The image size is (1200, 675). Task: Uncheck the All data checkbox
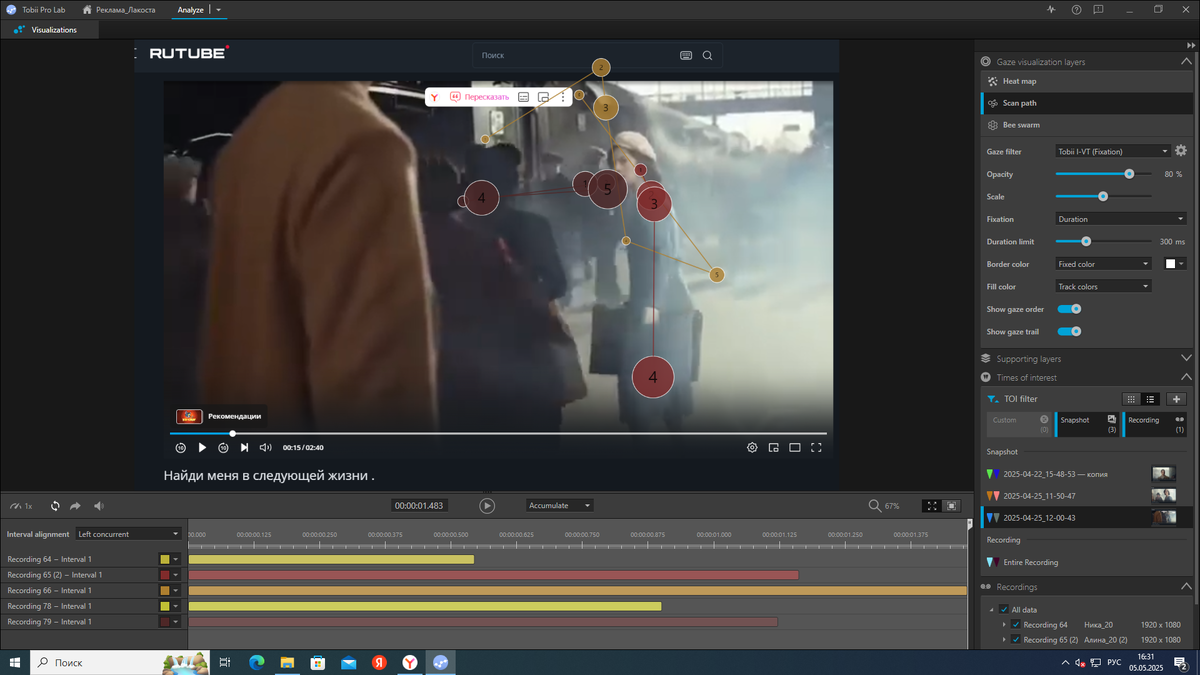click(1004, 609)
